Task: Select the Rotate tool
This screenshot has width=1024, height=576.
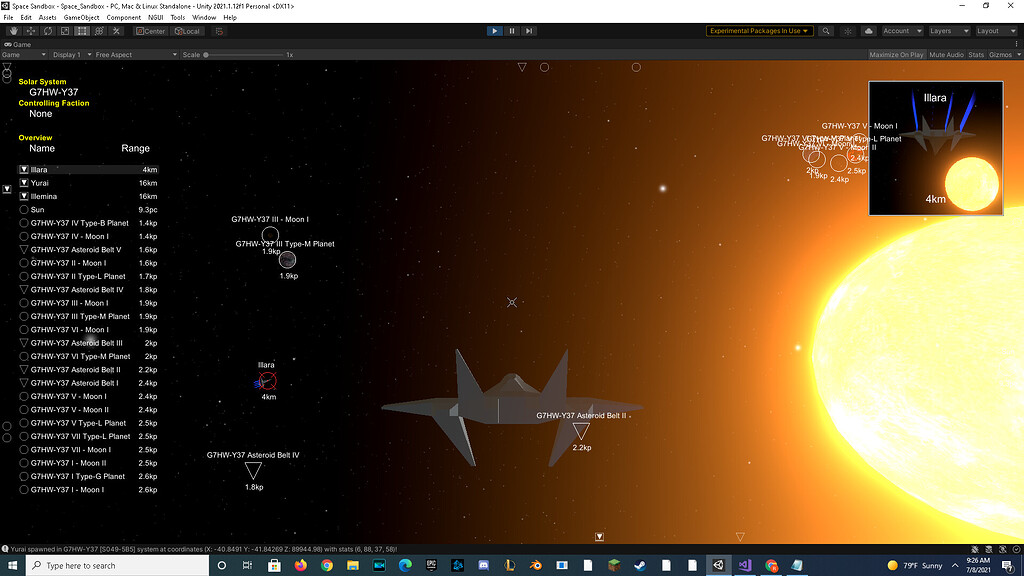Action: point(46,31)
